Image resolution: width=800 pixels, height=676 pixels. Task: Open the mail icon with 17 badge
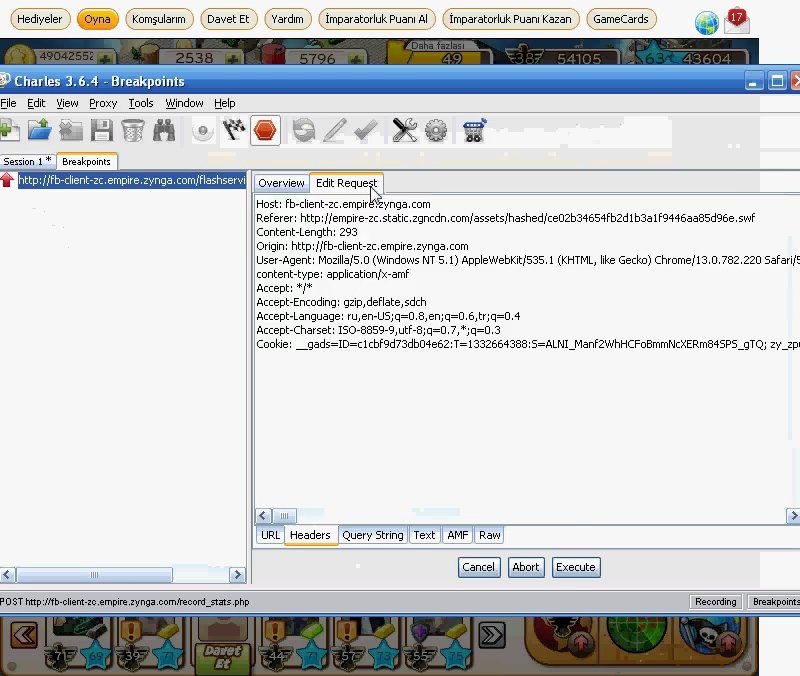click(737, 21)
